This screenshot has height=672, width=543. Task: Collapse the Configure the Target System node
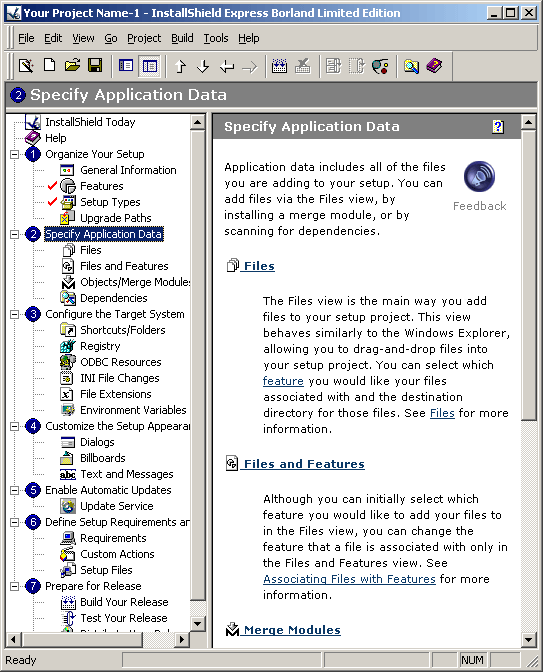15,314
